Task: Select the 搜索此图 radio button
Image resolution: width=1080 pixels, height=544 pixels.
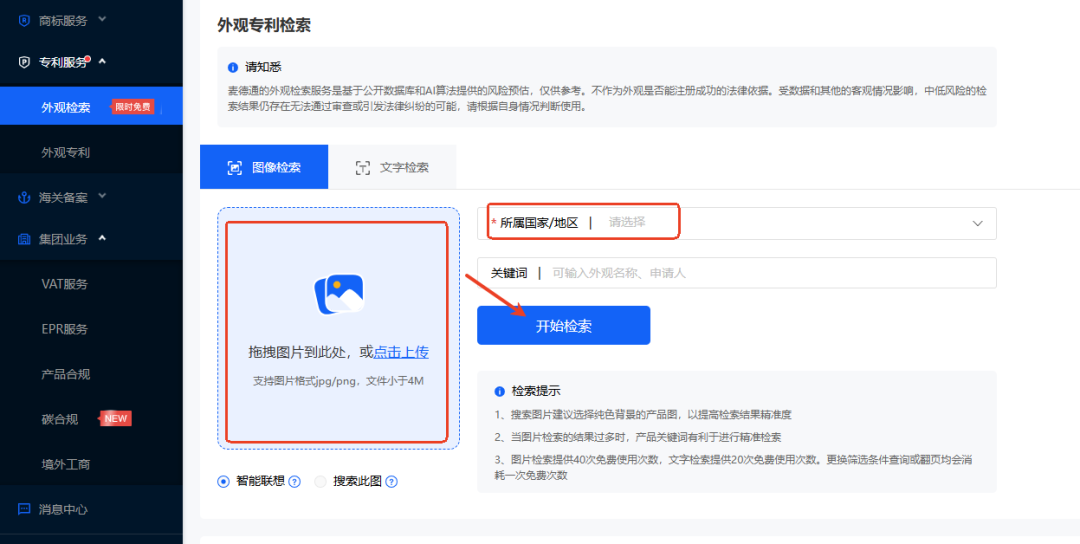Action: point(320,482)
